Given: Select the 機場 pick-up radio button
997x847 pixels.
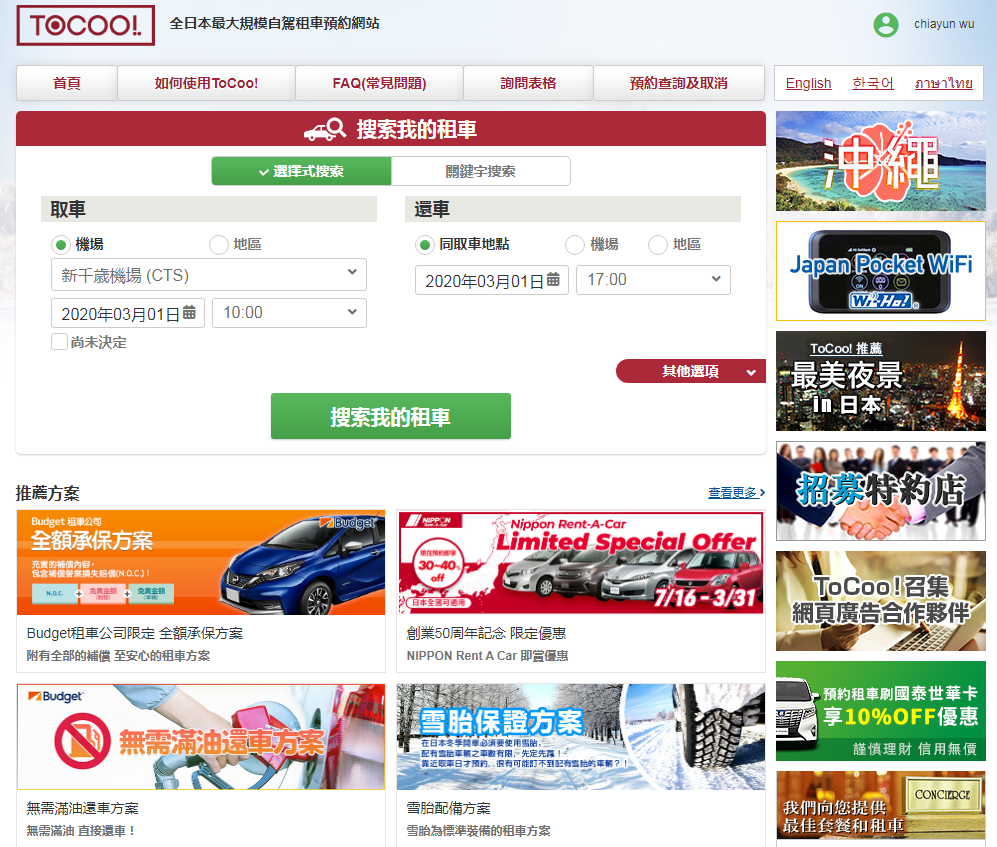Looking at the screenshot, I should [x=61, y=245].
